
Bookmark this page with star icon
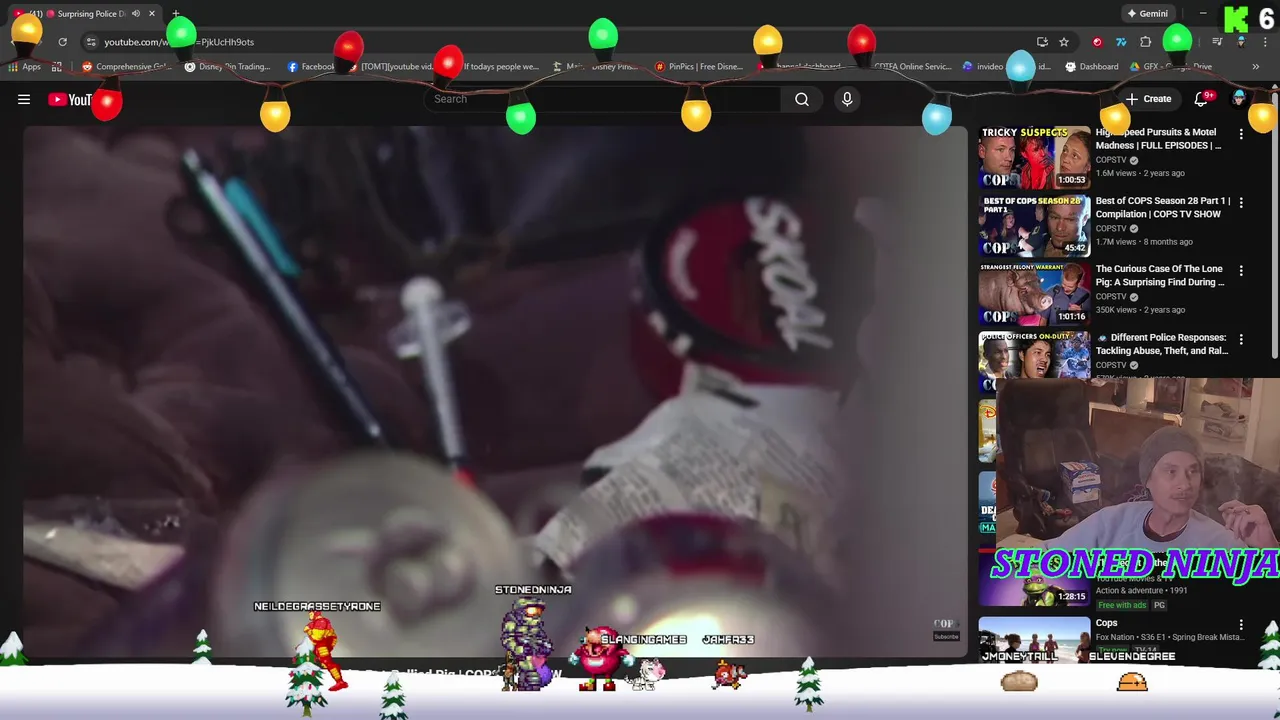pos(1064,42)
